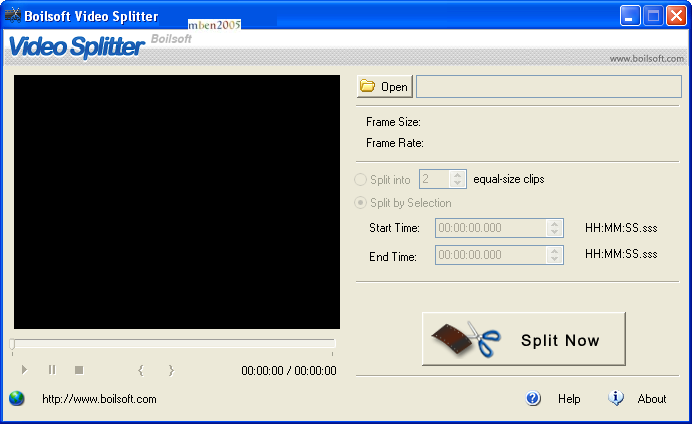Increase the clip count stepper arrow
The height and width of the screenshot is (424, 692).
(458, 175)
